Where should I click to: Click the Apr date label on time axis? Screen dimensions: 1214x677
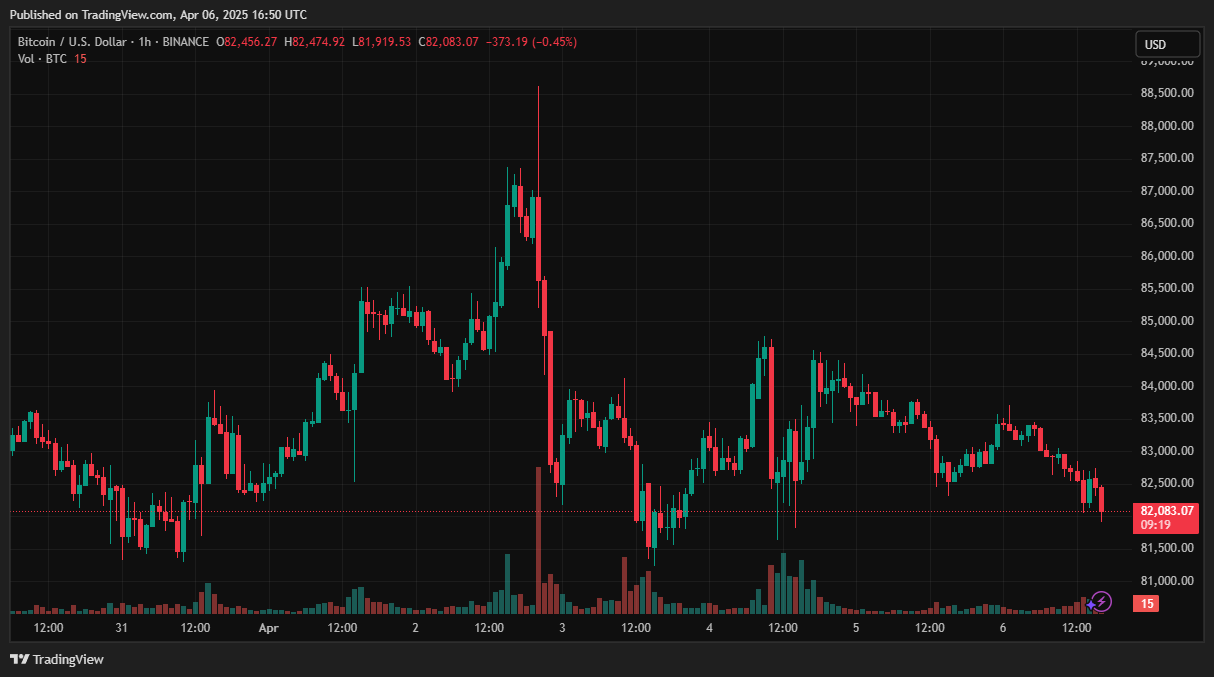pos(268,628)
